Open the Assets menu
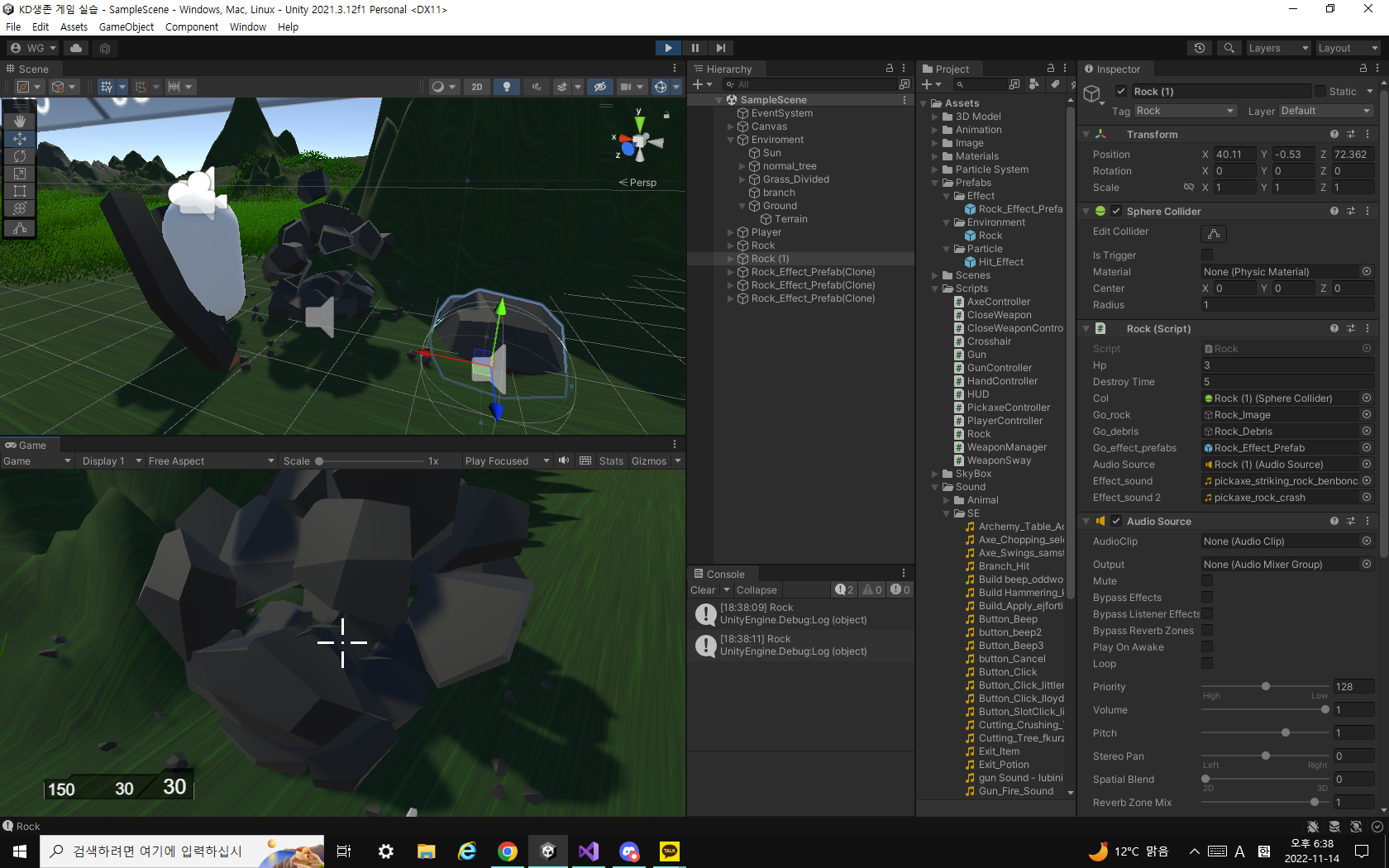Viewport: 1389px width, 868px height. (x=74, y=26)
